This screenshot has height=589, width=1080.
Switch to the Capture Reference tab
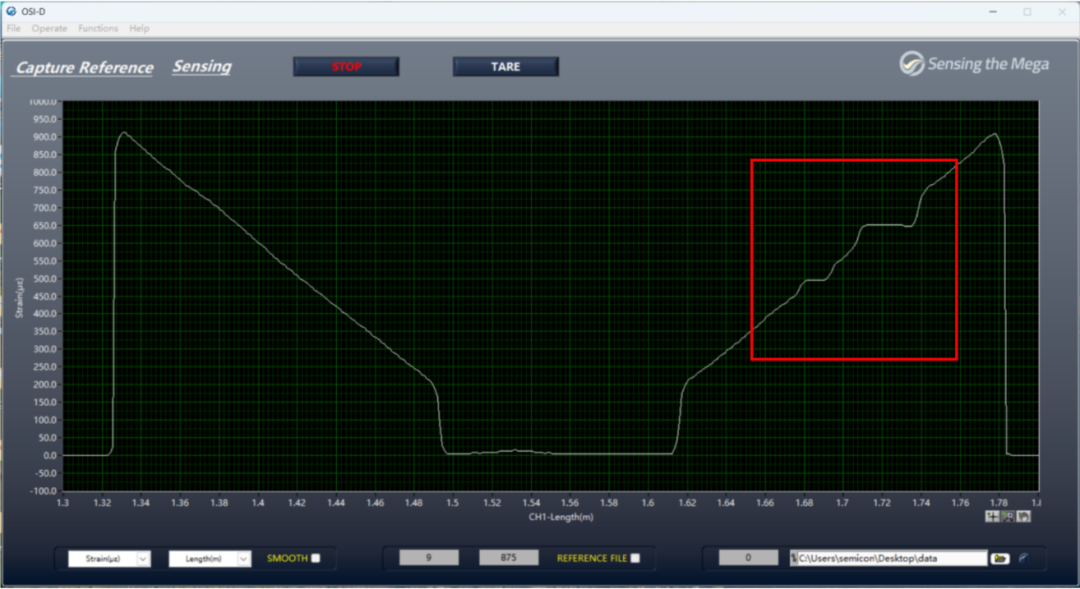85,68
